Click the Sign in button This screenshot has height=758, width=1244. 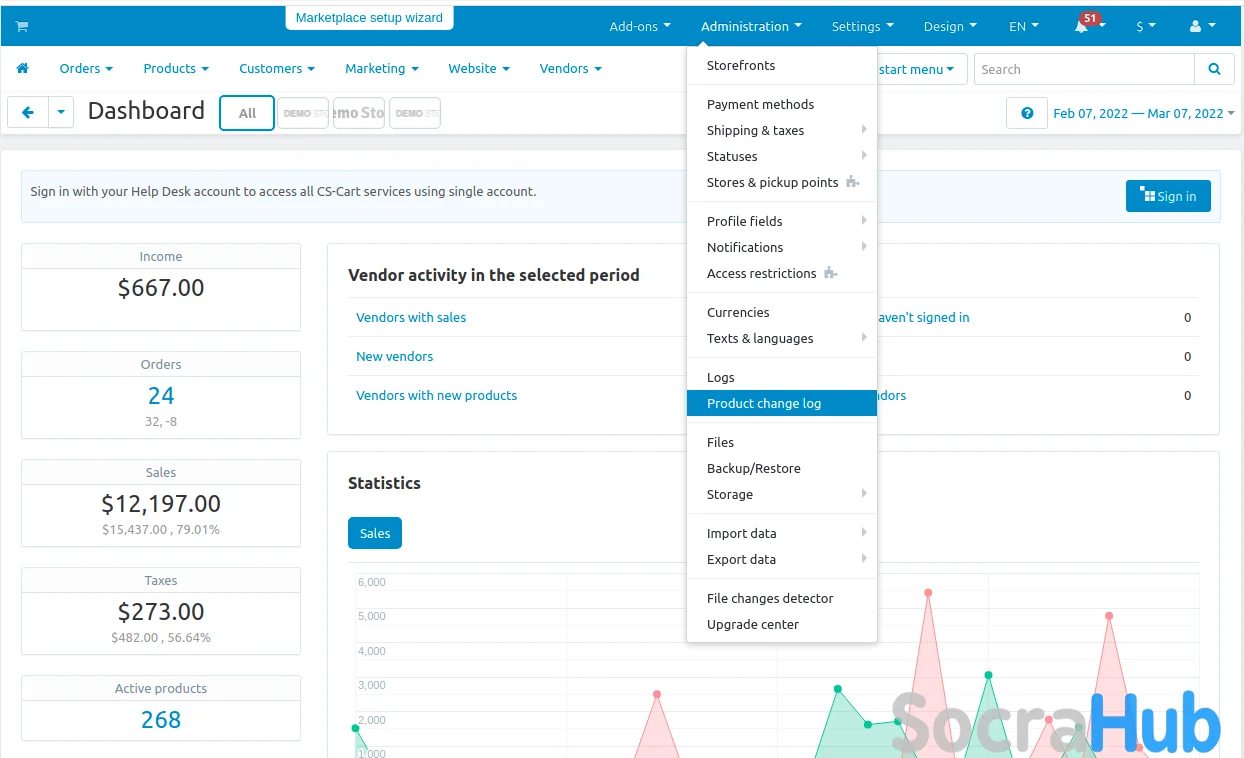(1167, 196)
